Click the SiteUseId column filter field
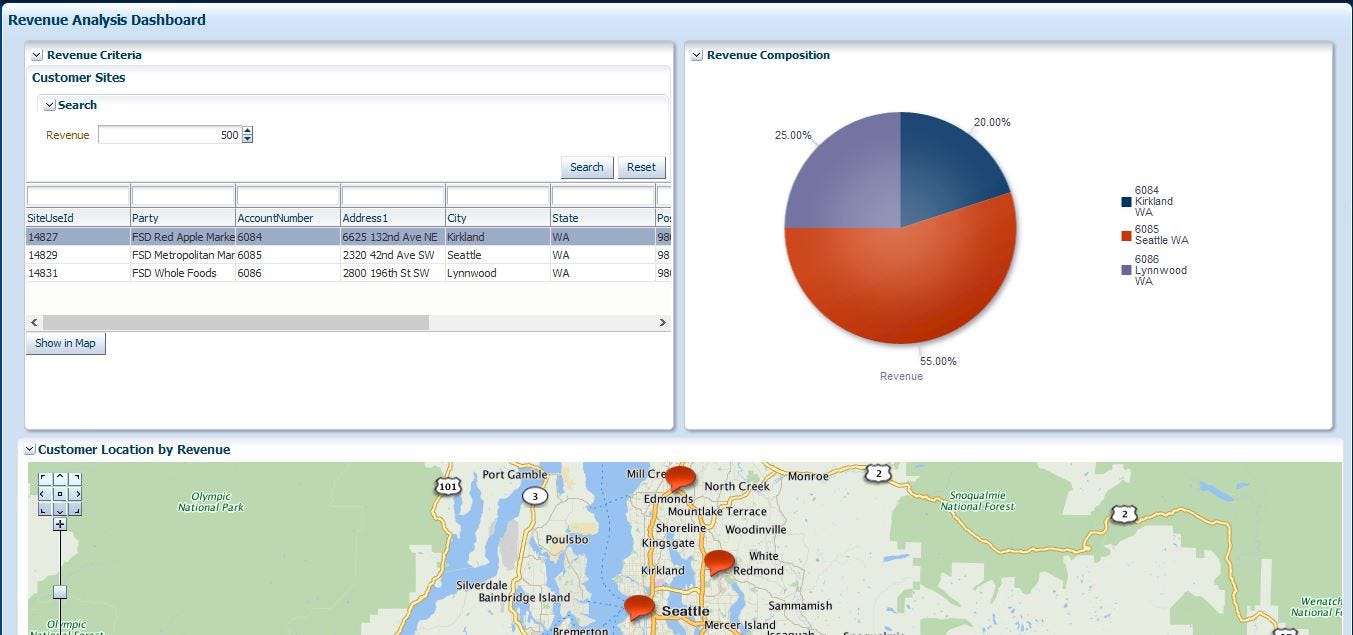Screen dimensions: 1353x635 coord(78,195)
